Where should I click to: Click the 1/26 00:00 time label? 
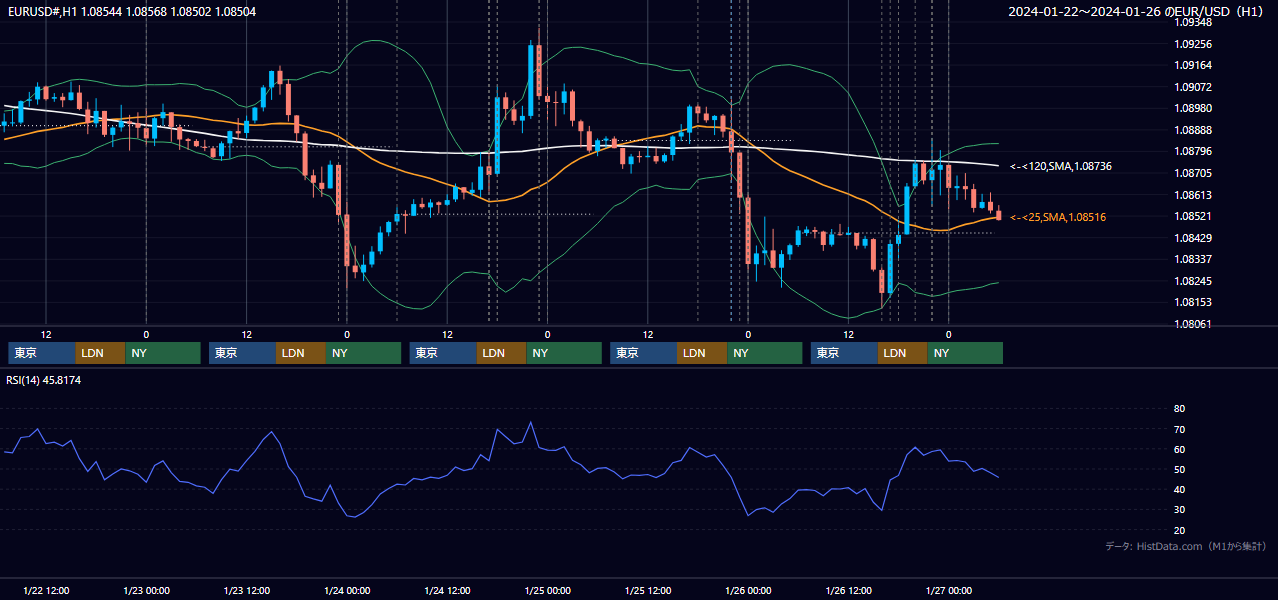point(748,591)
